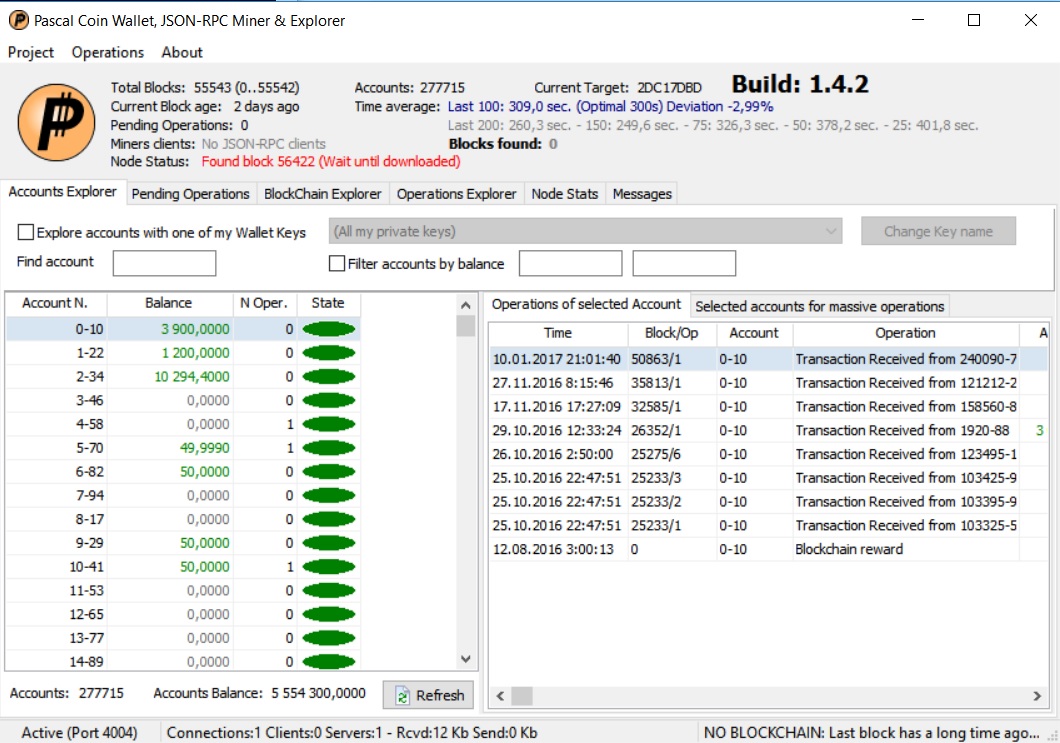
Task: Click operations list scroll left arrow
Action: tap(500, 696)
